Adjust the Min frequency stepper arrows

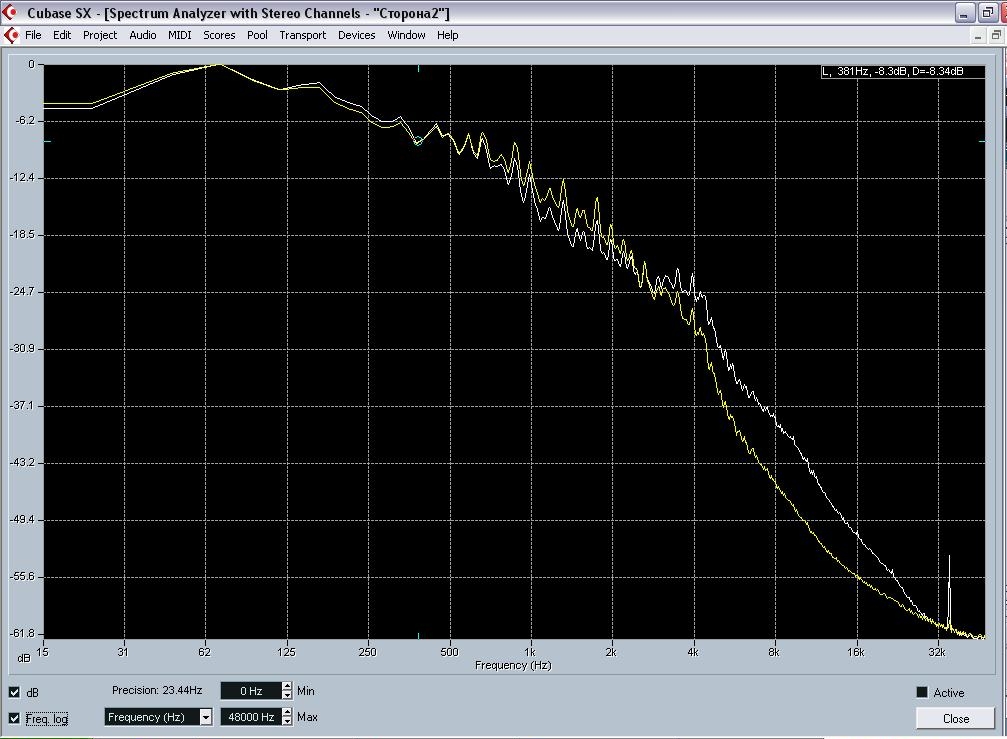click(288, 691)
